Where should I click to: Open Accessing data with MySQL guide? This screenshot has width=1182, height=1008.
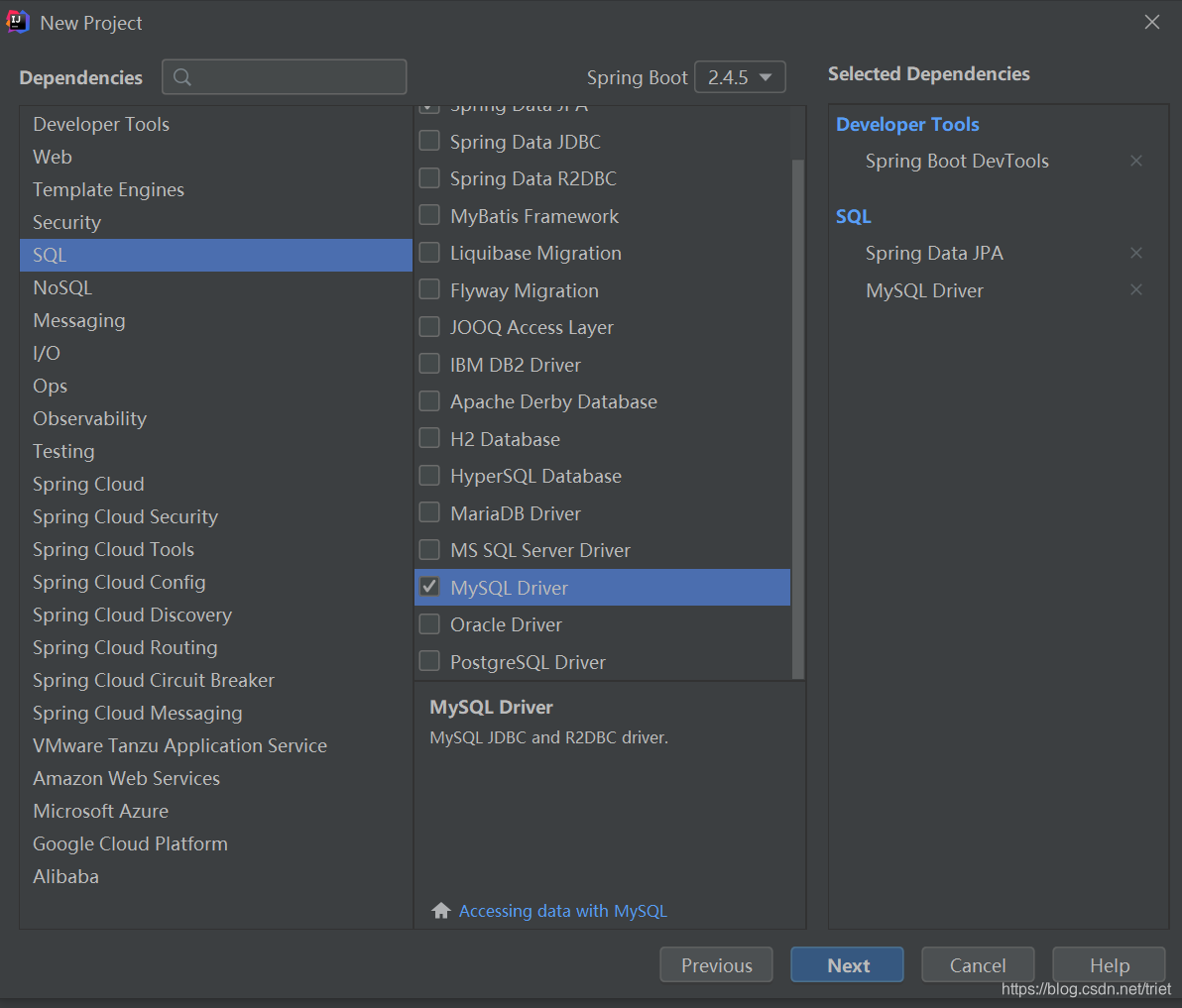pyautogui.click(x=563, y=911)
